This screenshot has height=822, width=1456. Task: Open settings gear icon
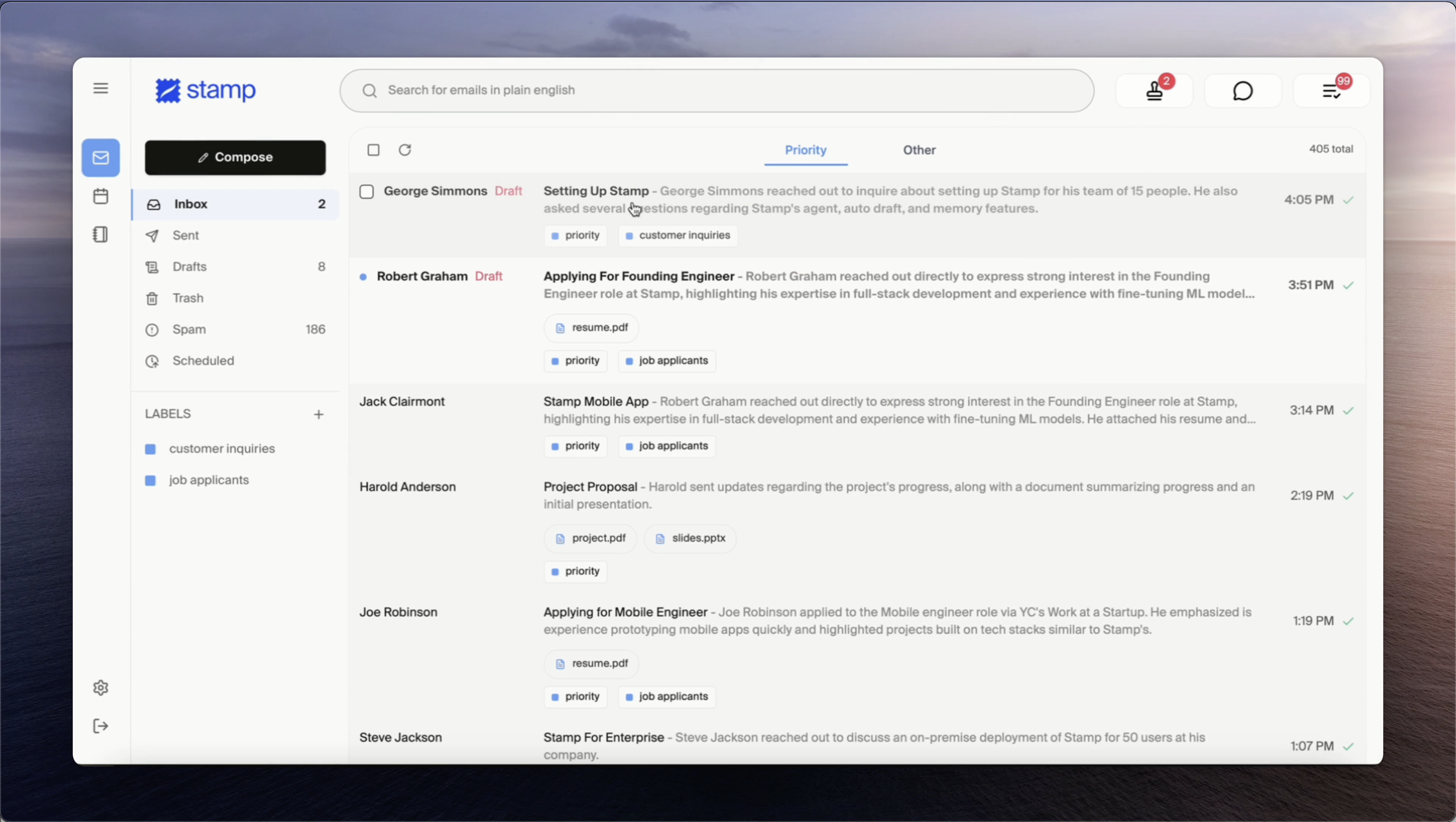(101, 688)
